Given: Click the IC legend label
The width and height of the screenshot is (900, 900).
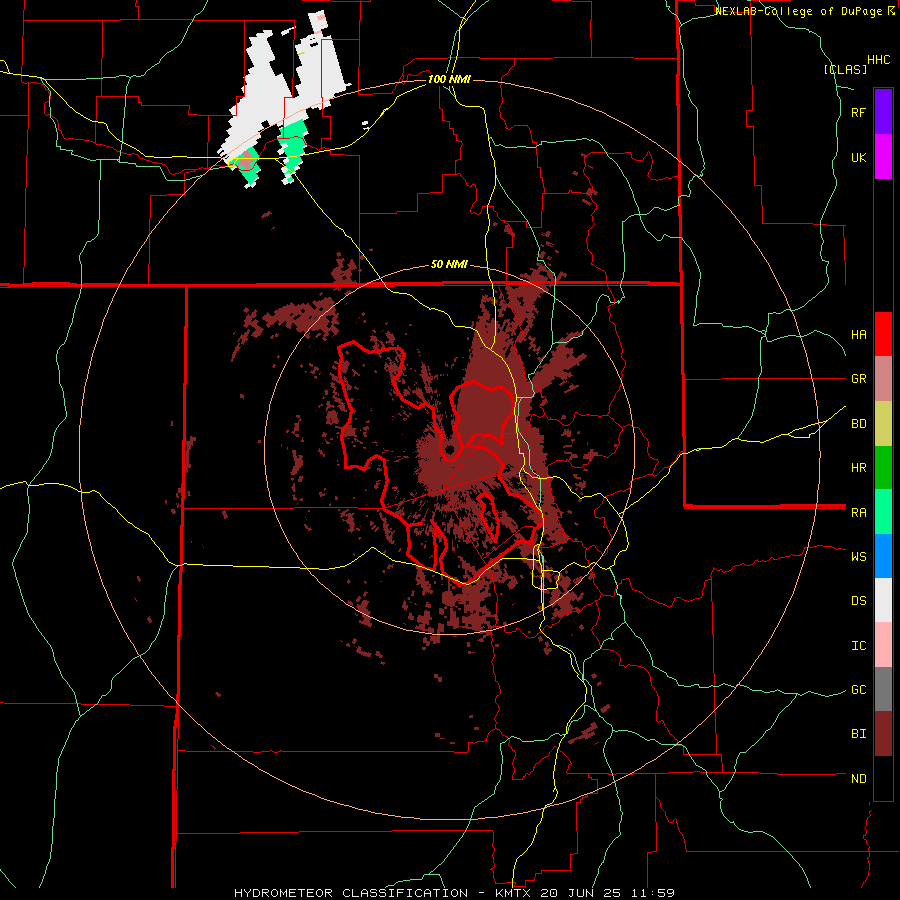Looking at the screenshot, I should (858, 646).
